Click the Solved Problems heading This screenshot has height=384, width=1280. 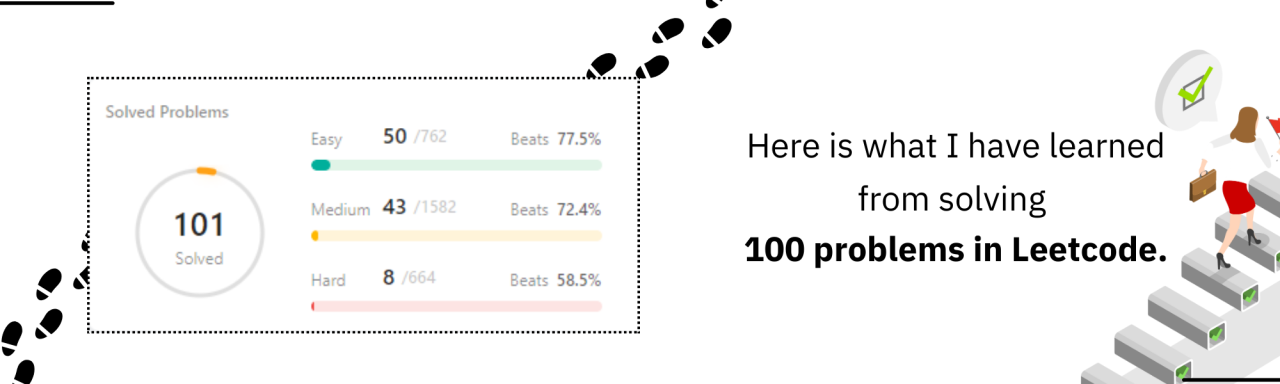pos(167,112)
